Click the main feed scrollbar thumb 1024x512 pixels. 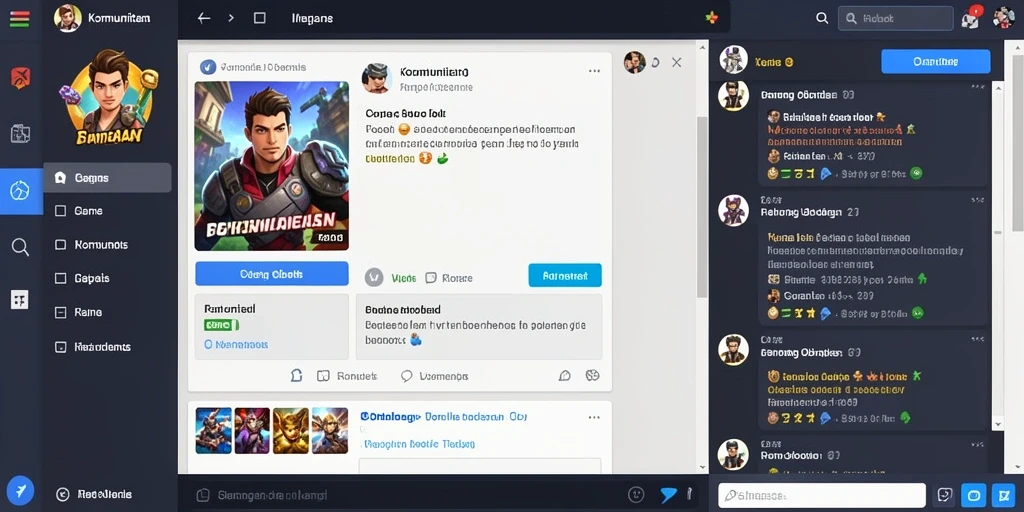pyautogui.click(x=703, y=206)
